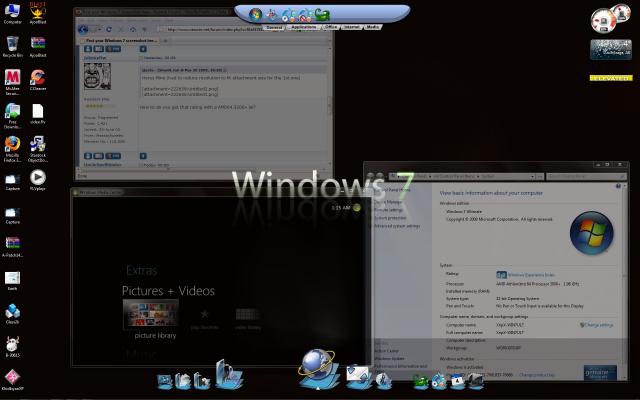640x400 pixels.
Task: Launch the FLV player desktop icon
Action: tap(38, 180)
